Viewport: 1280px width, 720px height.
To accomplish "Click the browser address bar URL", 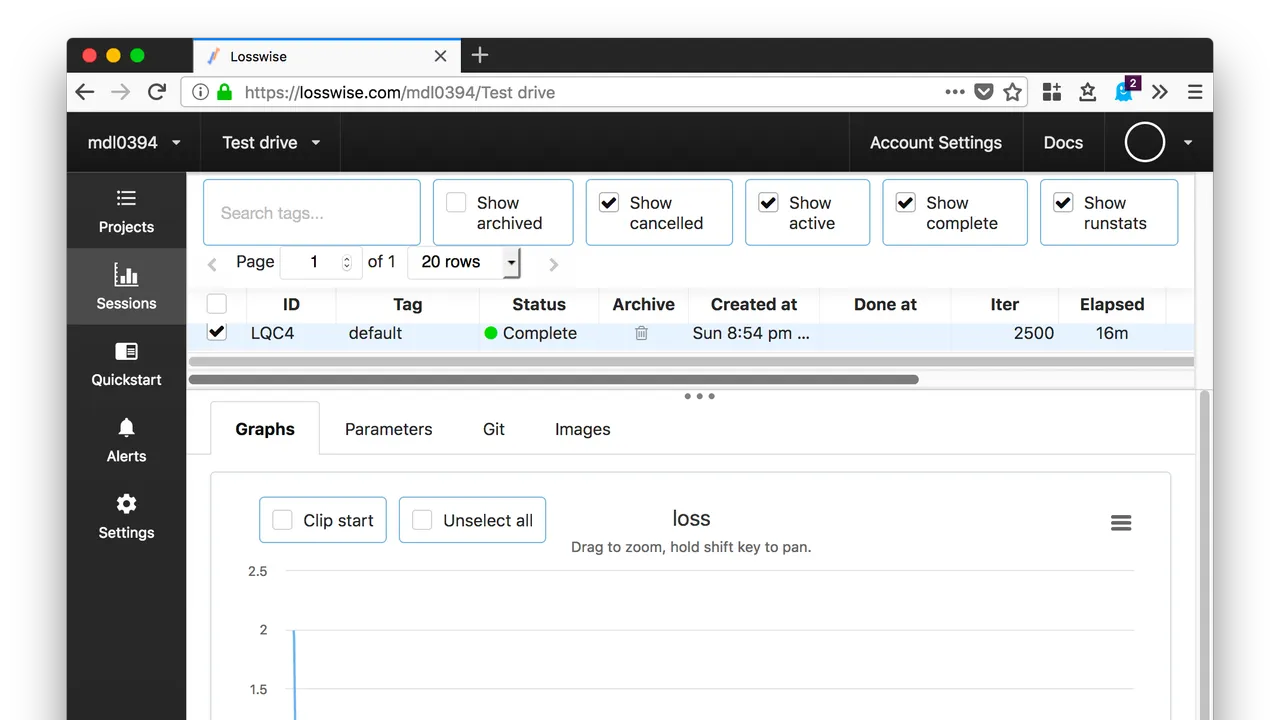I will point(400,92).
